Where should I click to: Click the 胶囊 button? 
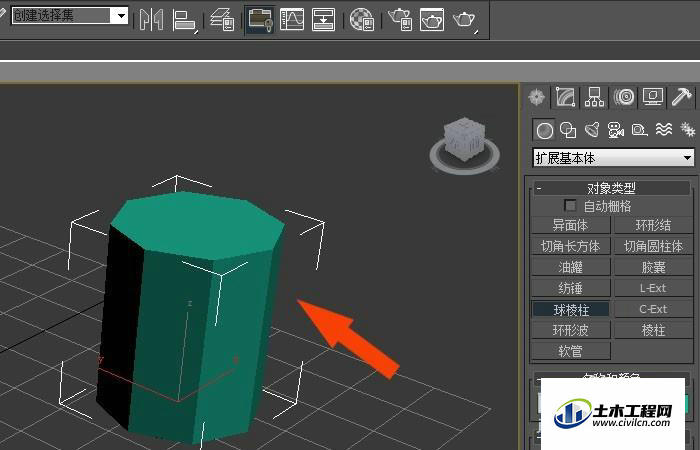tap(654, 267)
